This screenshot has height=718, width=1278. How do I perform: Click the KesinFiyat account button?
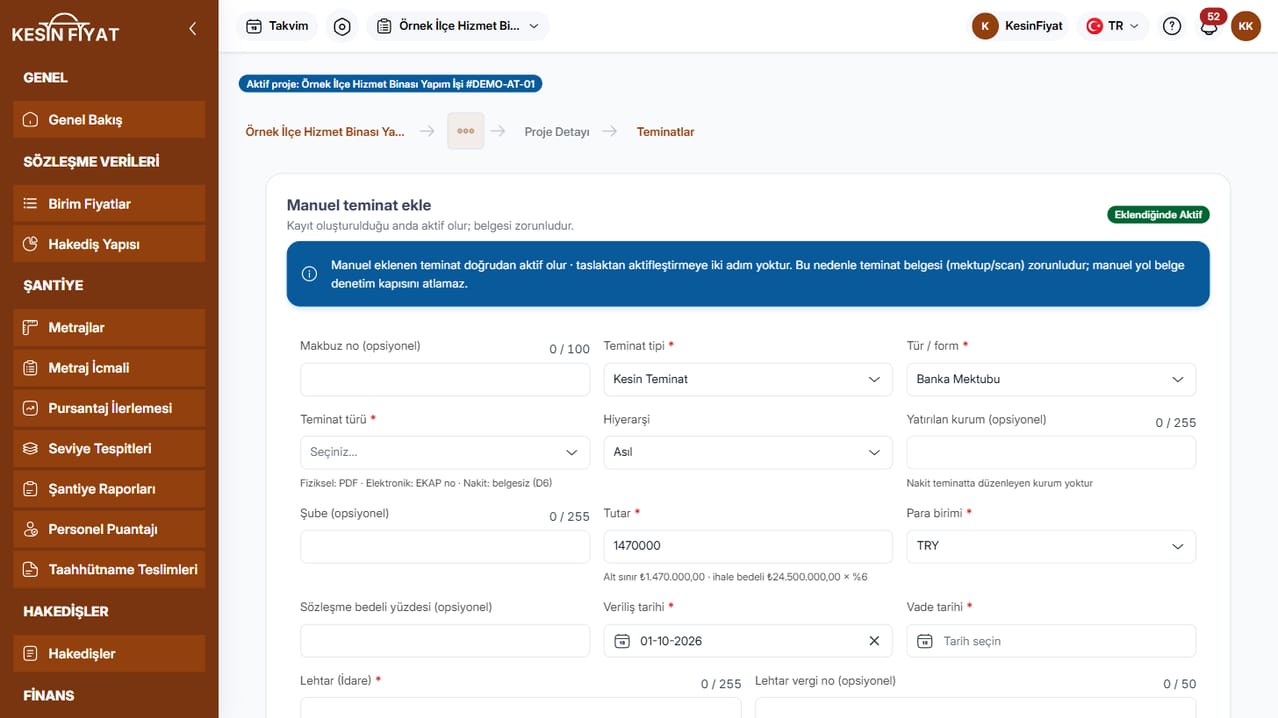(x=1018, y=26)
